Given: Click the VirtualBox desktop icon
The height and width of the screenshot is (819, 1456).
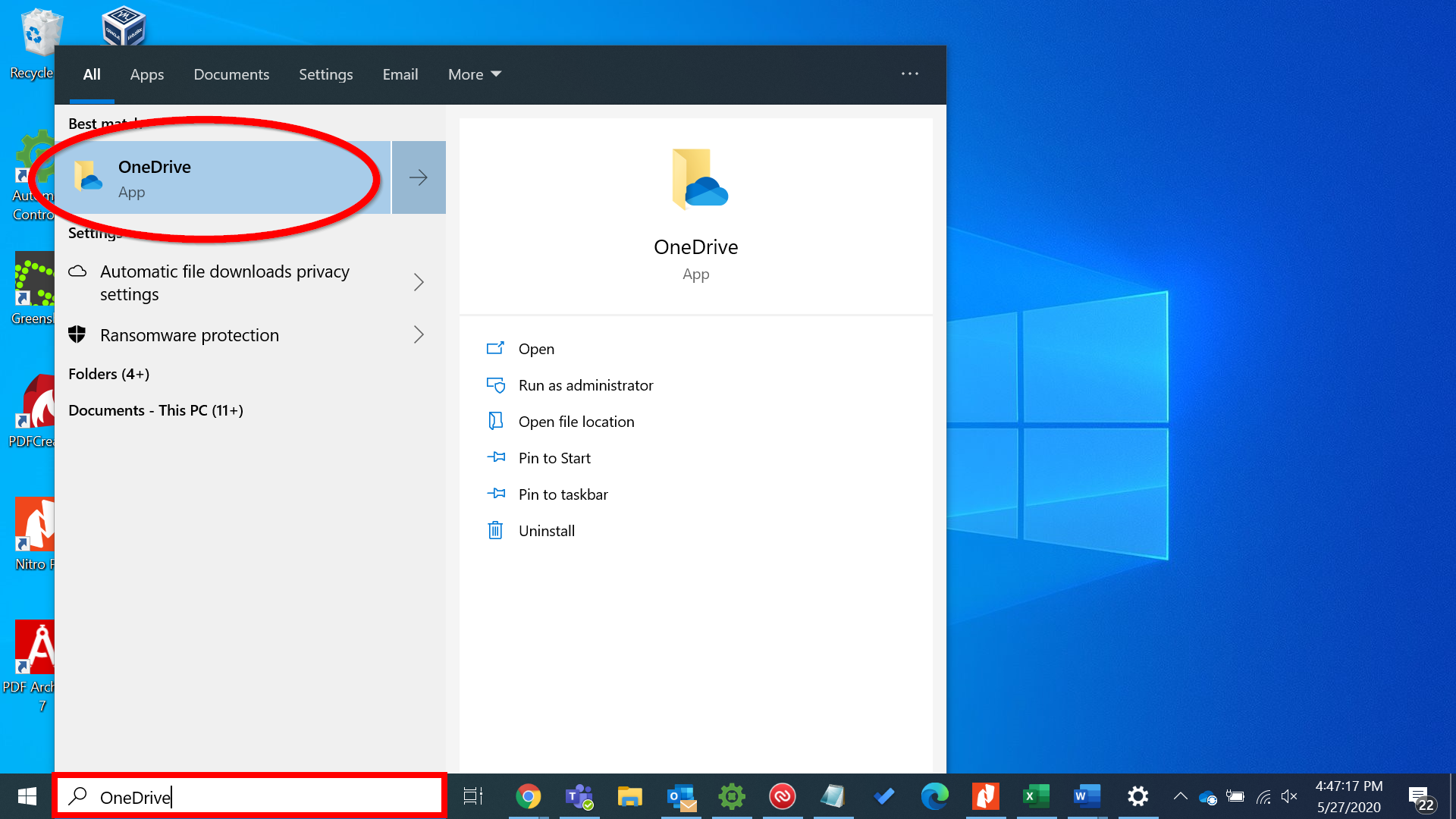Looking at the screenshot, I should pos(123,26).
